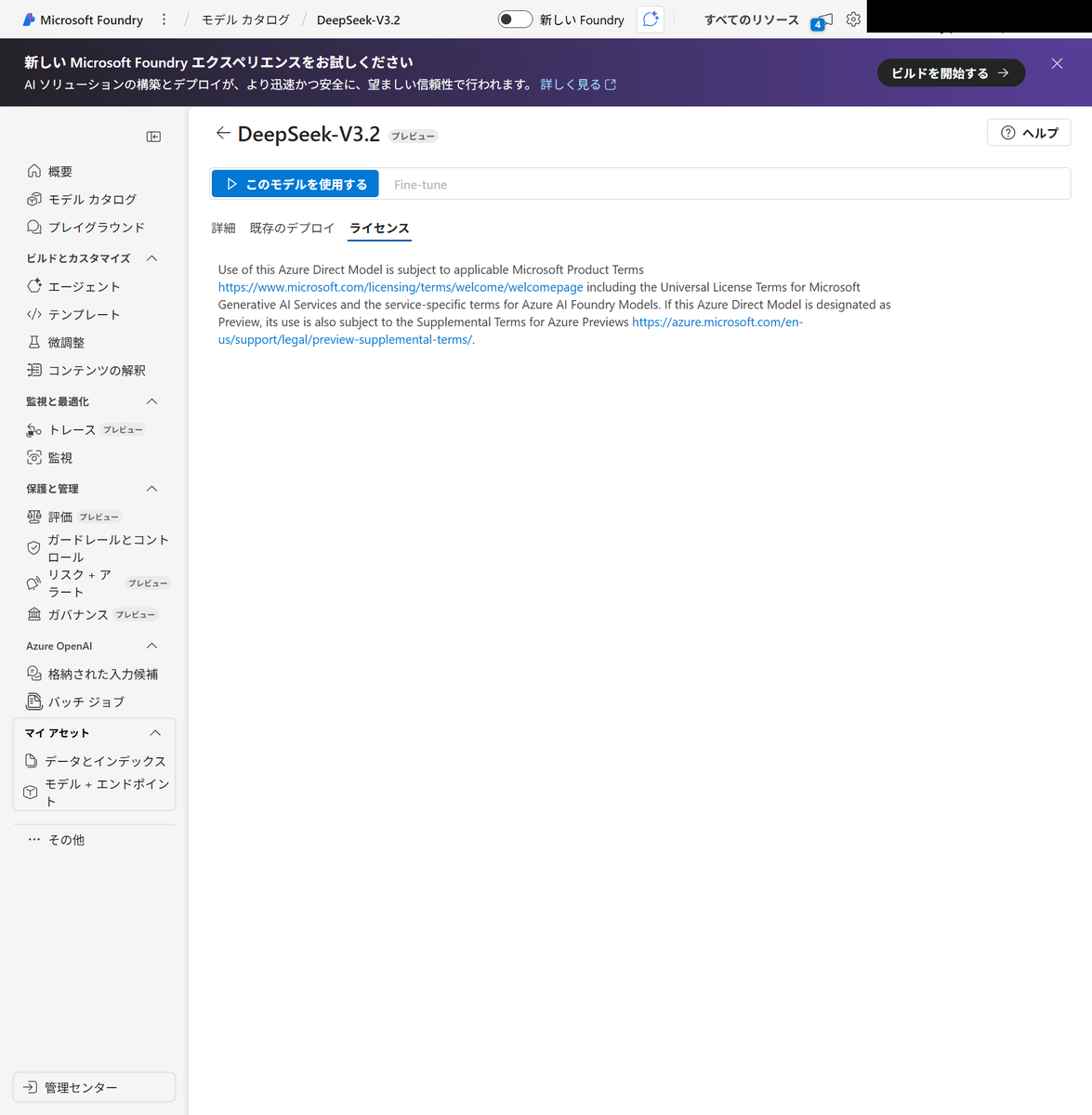
Task: Collapse the 保護と管理 section
Action: (152, 489)
